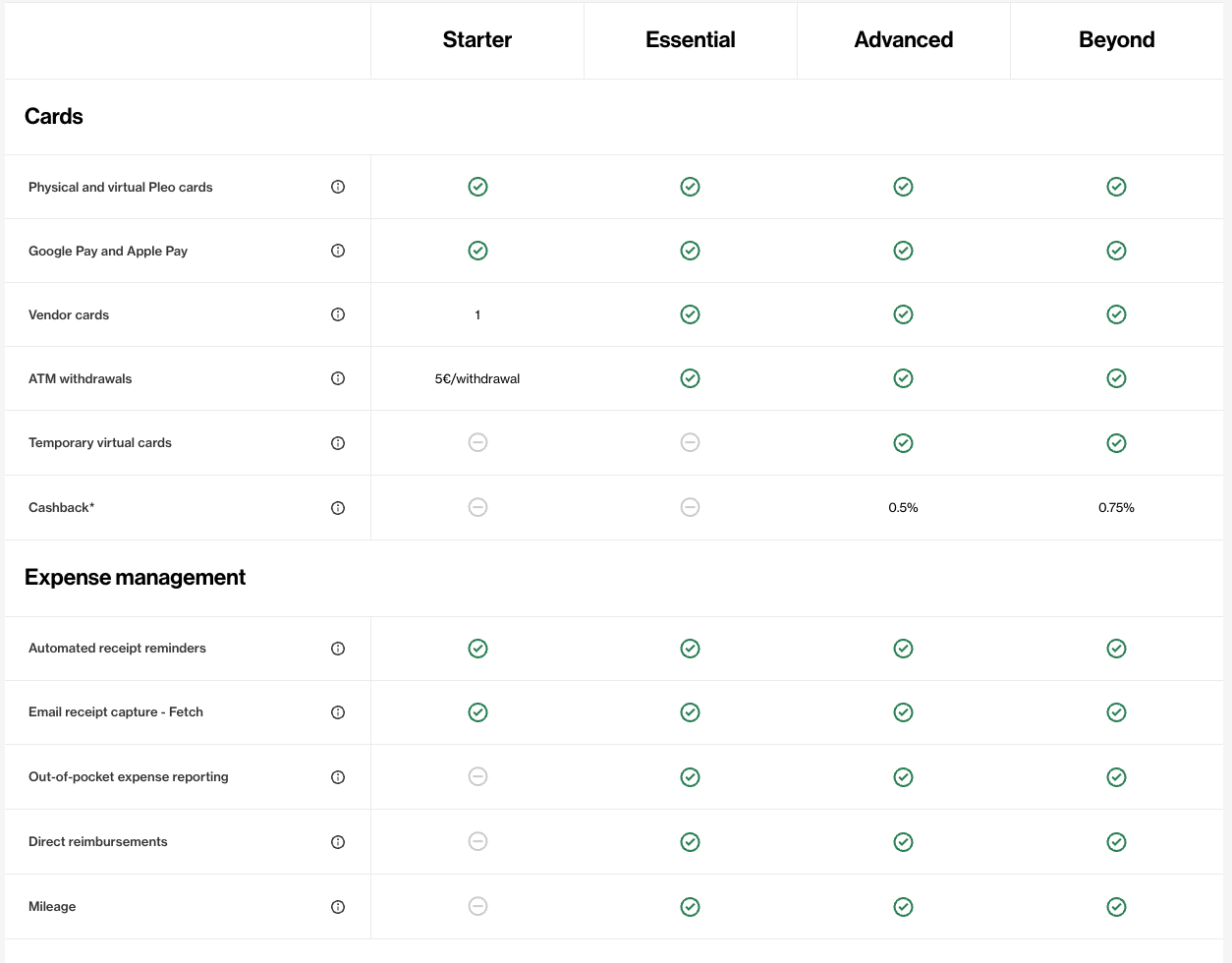Click the 5€/withdrawal value under Starter
1232x963 pixels.
point(477,378)
